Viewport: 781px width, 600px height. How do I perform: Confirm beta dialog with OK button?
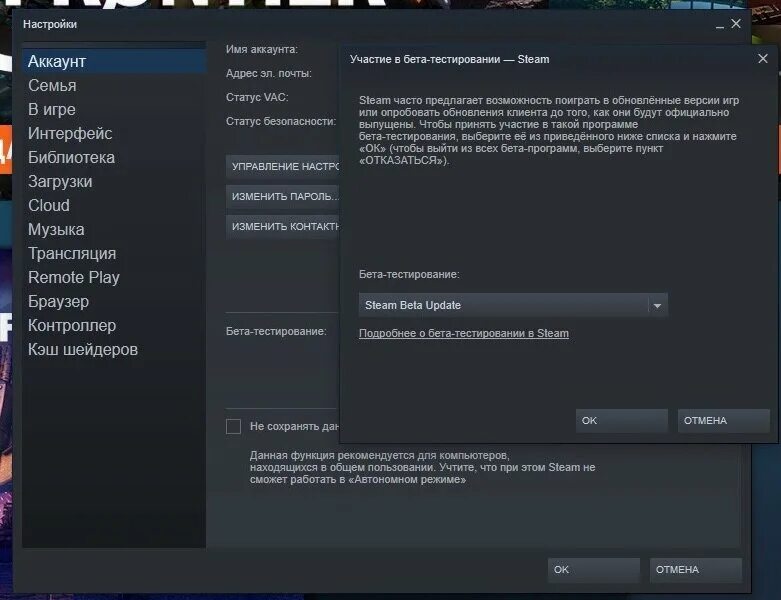pyautogui.click(x=622, y=421)
